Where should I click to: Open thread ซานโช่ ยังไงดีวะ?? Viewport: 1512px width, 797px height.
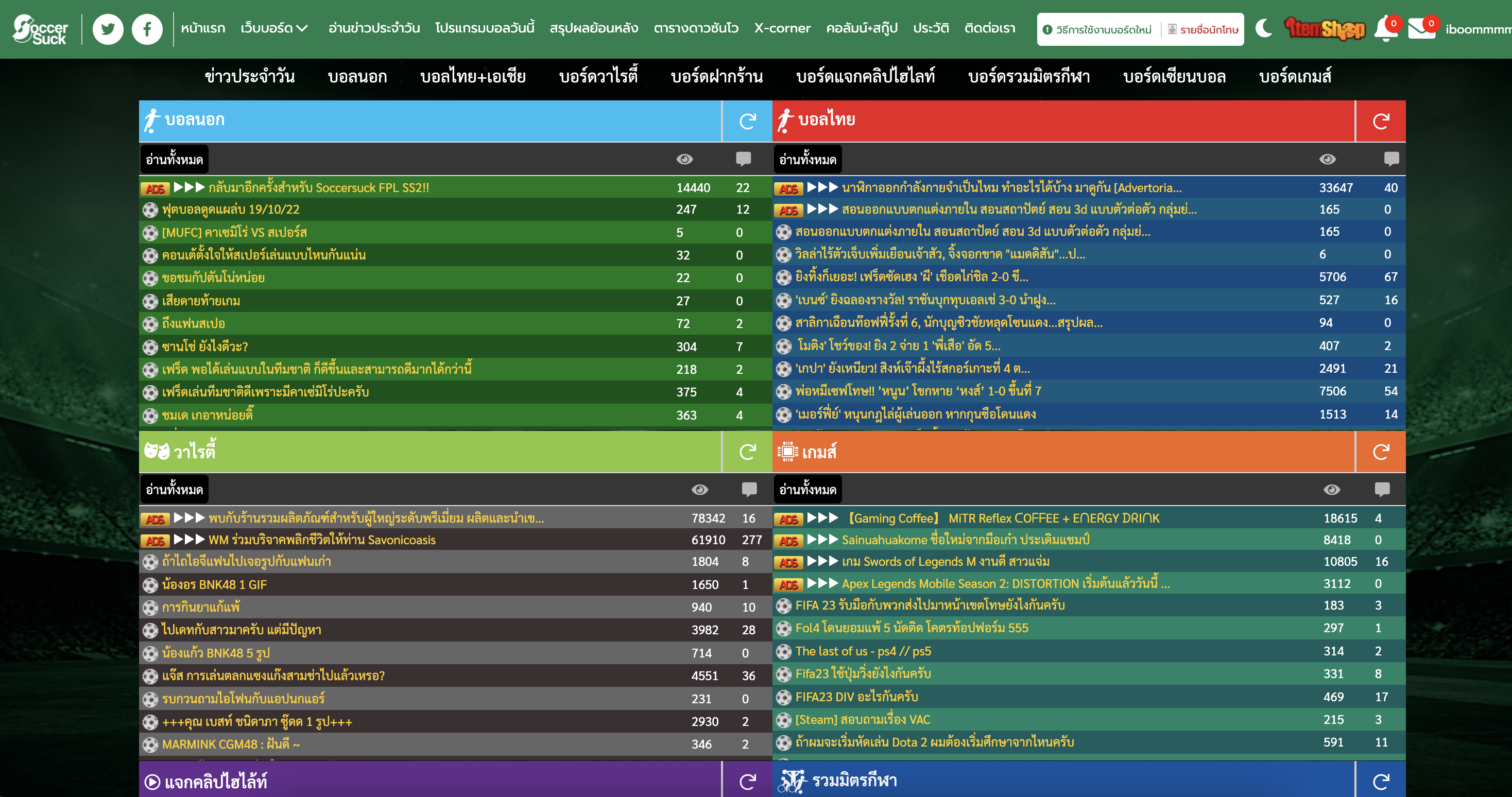(205, 346)
